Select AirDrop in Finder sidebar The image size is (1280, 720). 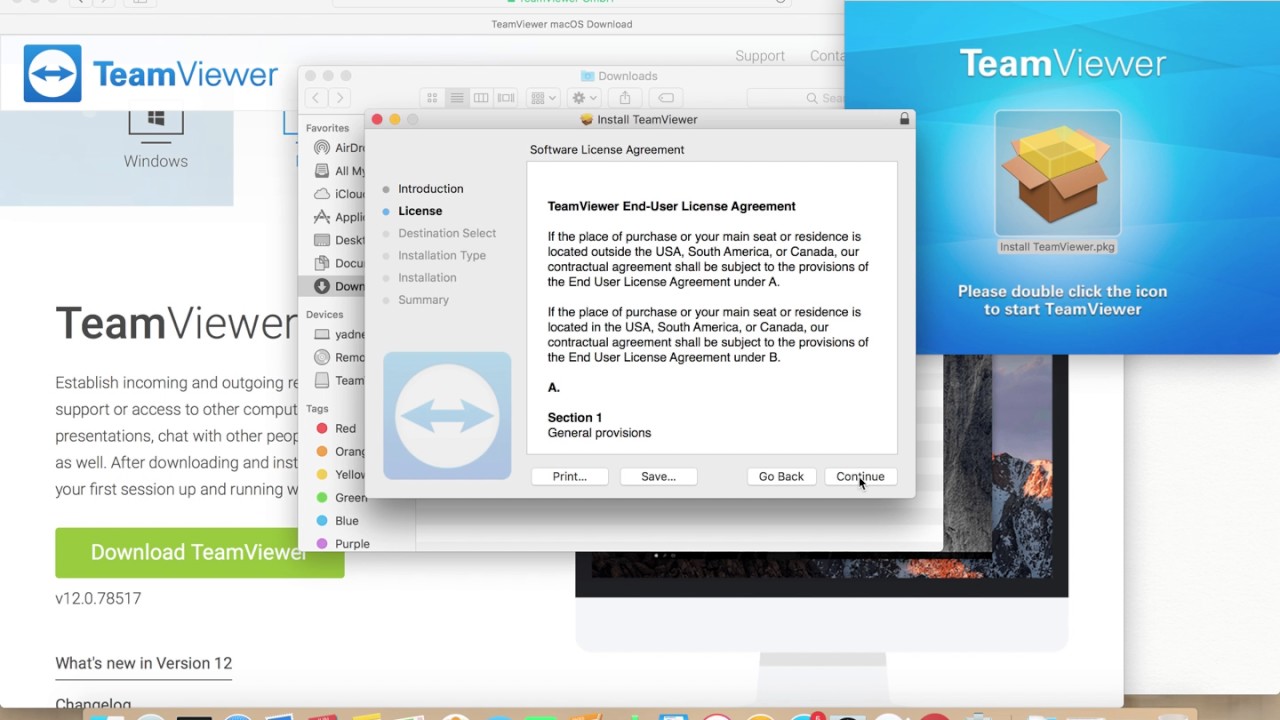(x=339, y=148)
